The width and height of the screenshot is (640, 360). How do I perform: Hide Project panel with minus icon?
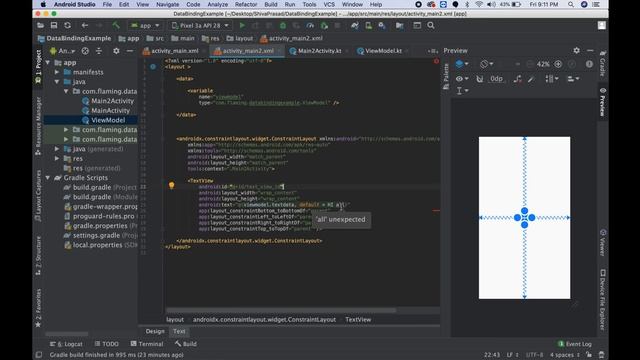pos(130,51)
